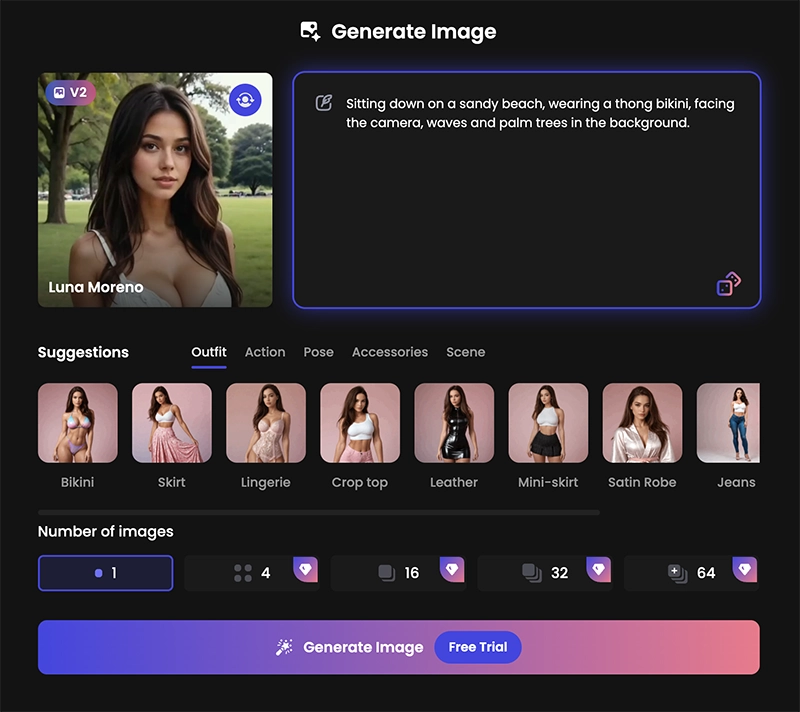800x712 pixels.
Task: Click the premium gem badge on 64 images
Action: 744,569
